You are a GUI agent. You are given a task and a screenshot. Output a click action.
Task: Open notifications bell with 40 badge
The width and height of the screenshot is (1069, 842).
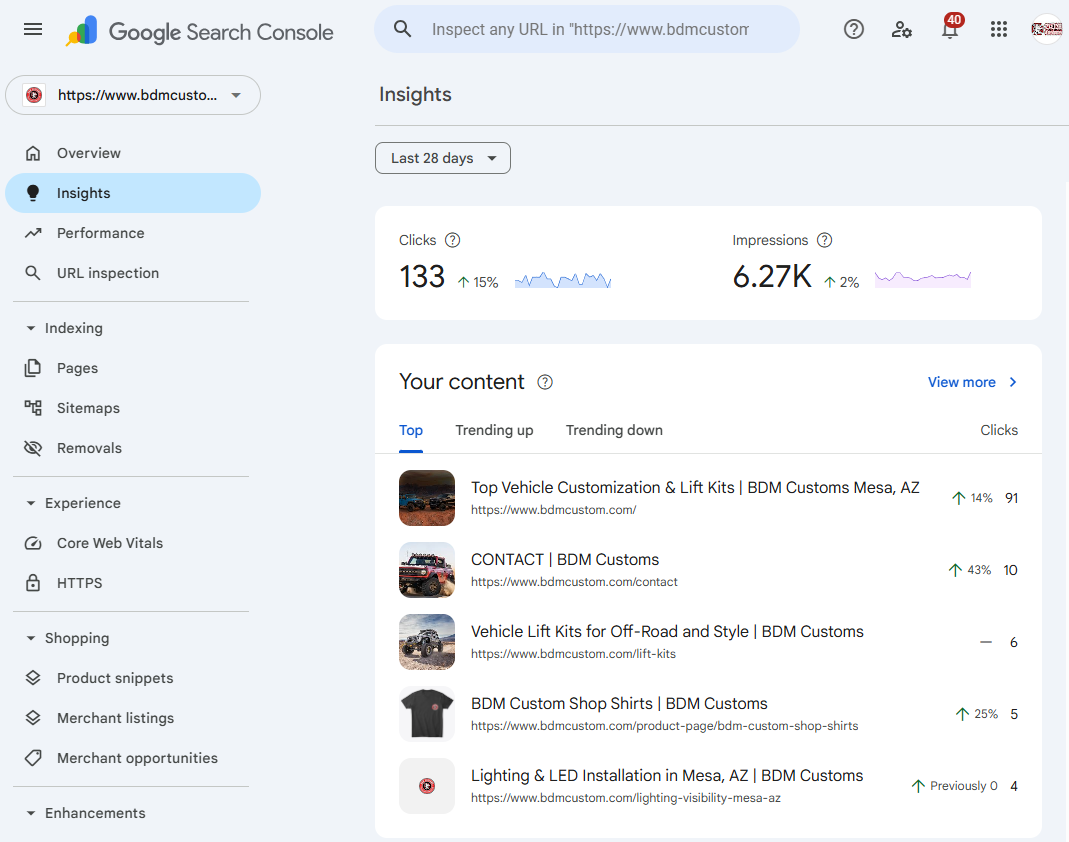pos(950,29)
